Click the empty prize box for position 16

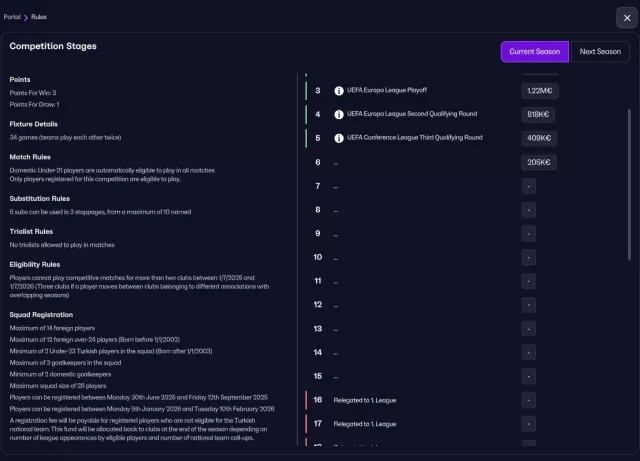click(x=529, y=400)
